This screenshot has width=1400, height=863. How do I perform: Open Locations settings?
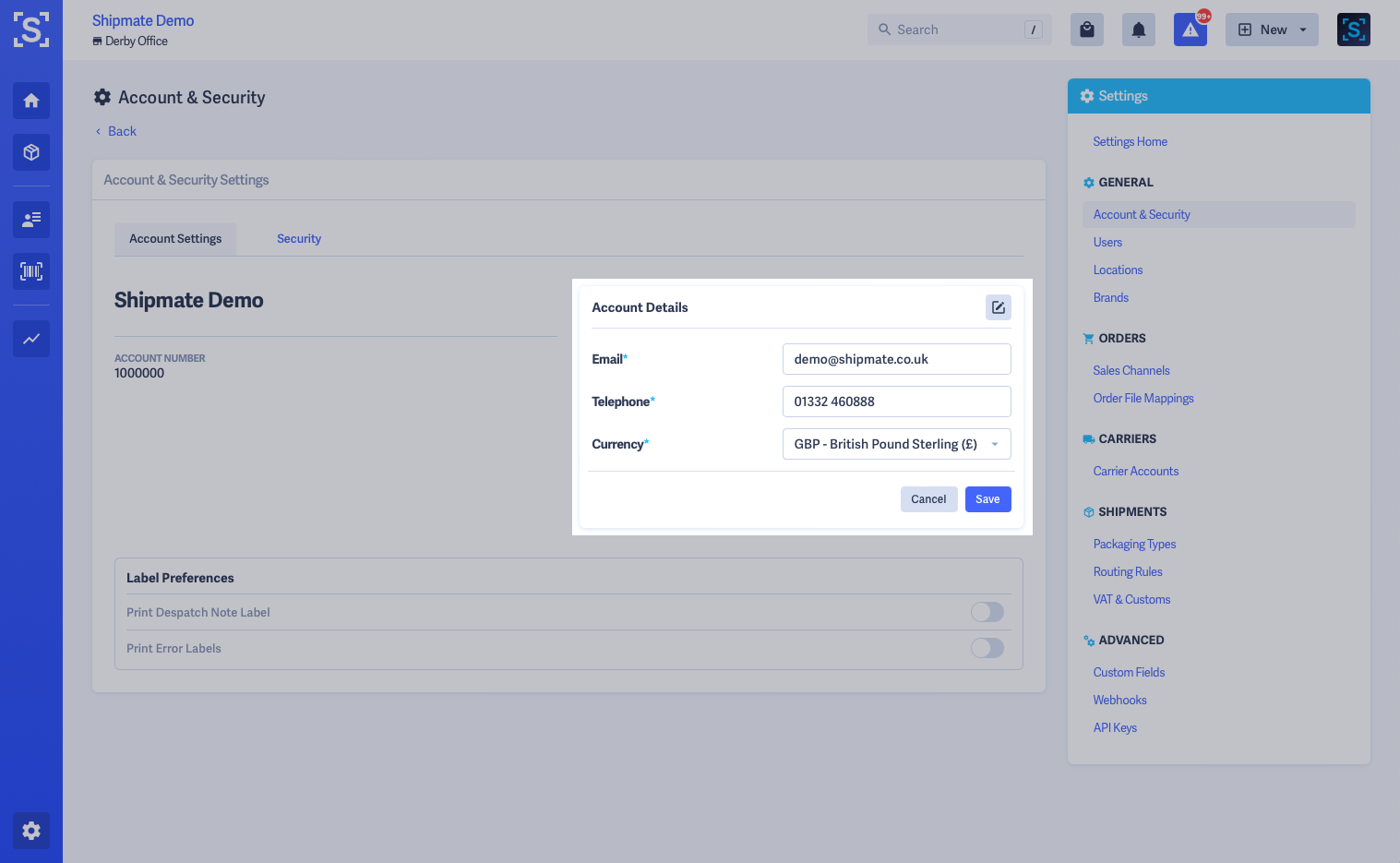click(x=1118, y=270)
